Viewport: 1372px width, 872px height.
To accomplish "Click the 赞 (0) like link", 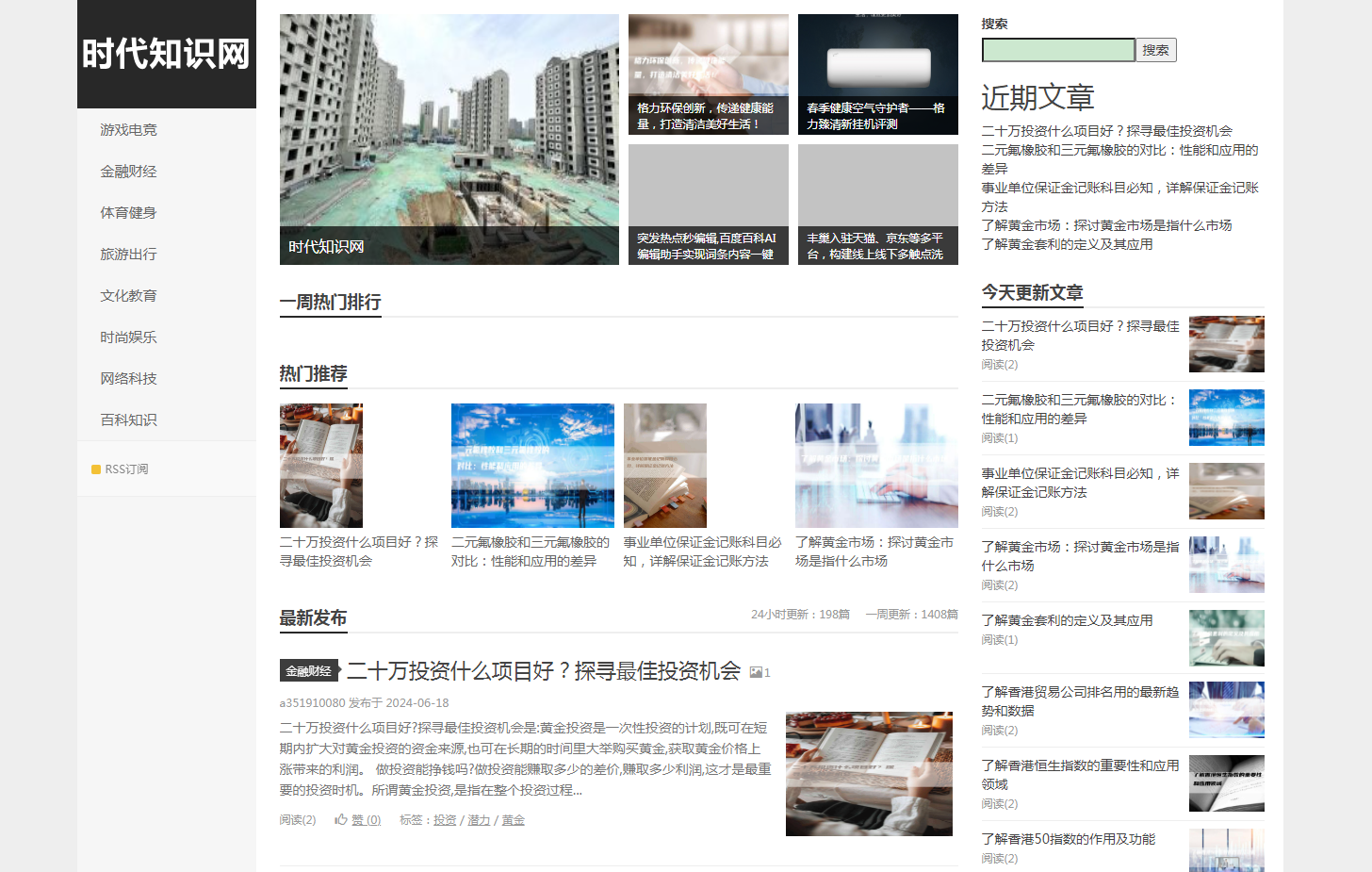I will tap(367, 820).
